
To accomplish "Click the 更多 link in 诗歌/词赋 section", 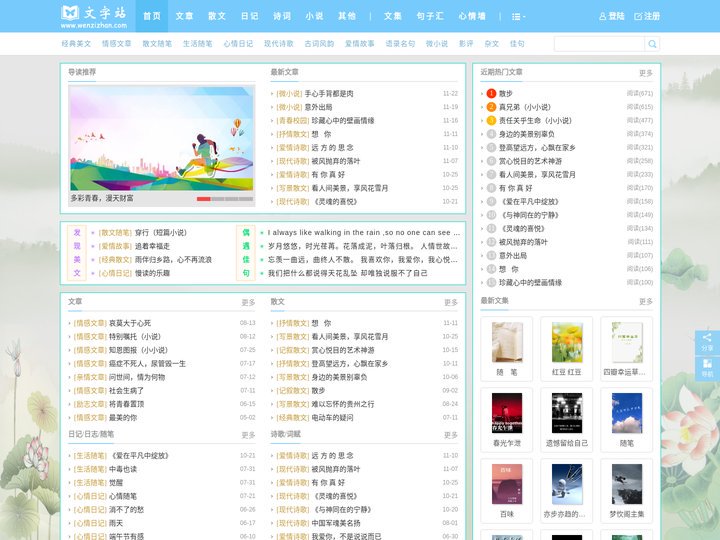I will point(451,435).
